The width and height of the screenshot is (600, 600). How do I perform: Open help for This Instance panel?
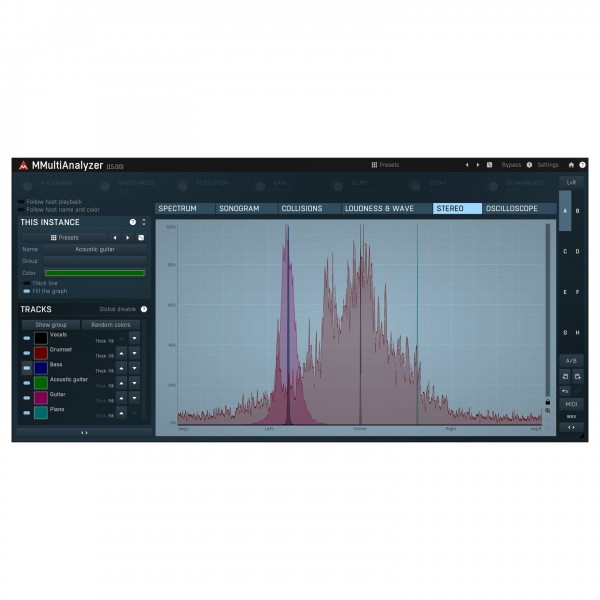[x=133, y=222]
